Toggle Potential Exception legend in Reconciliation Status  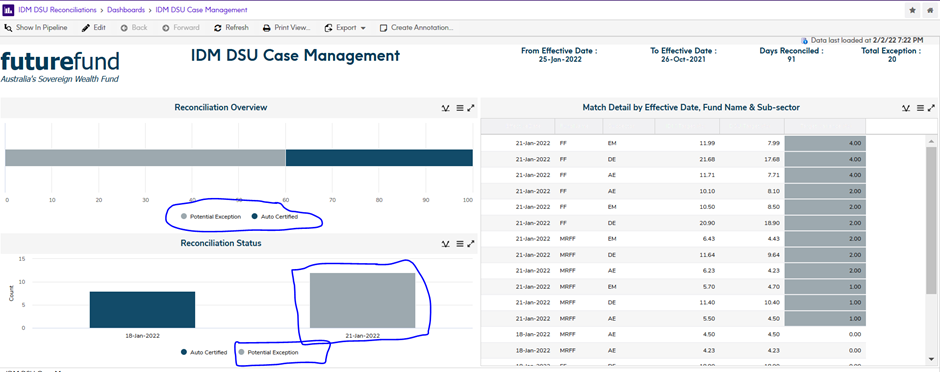(x=268, y=353)
